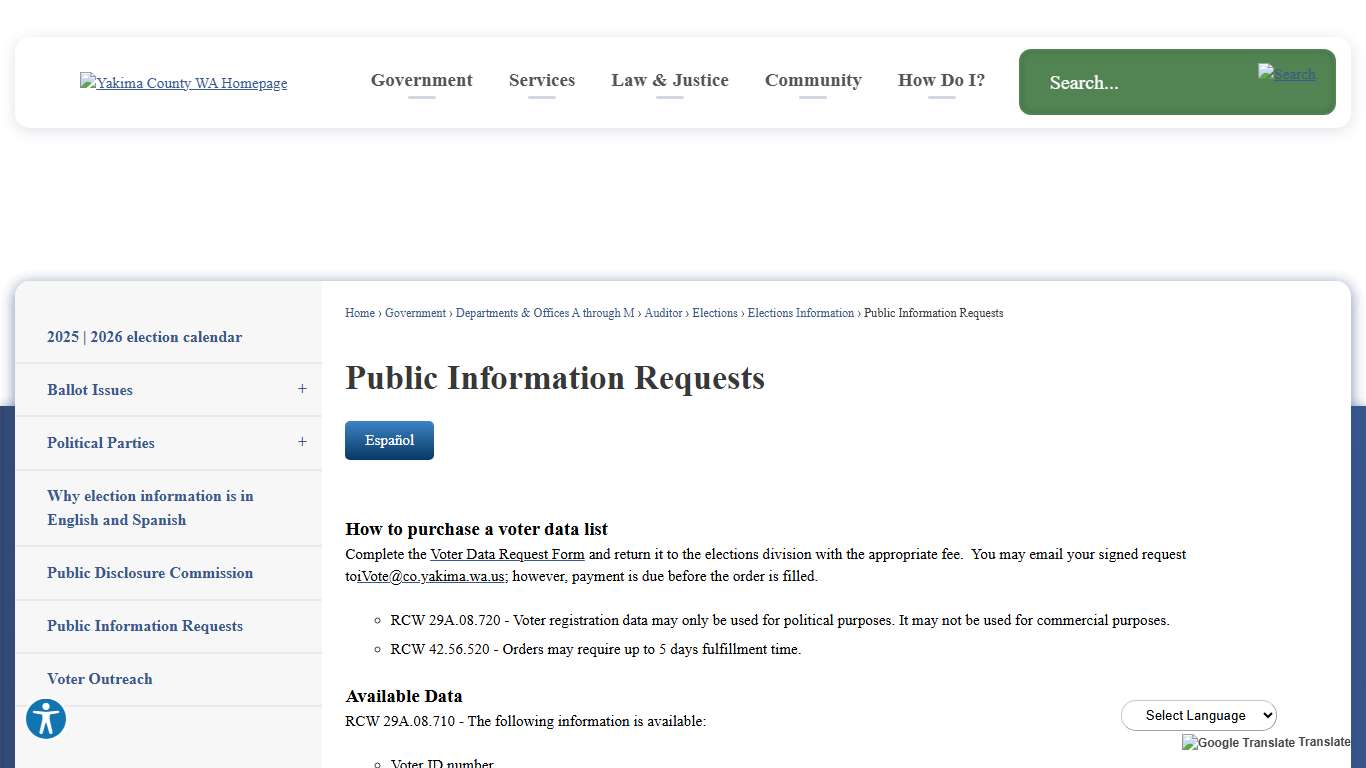The height and width of the screenshot is (768, 1366).
Task: Click the iVote@co.yakima.wa.us email link
Action: point(430,576)
